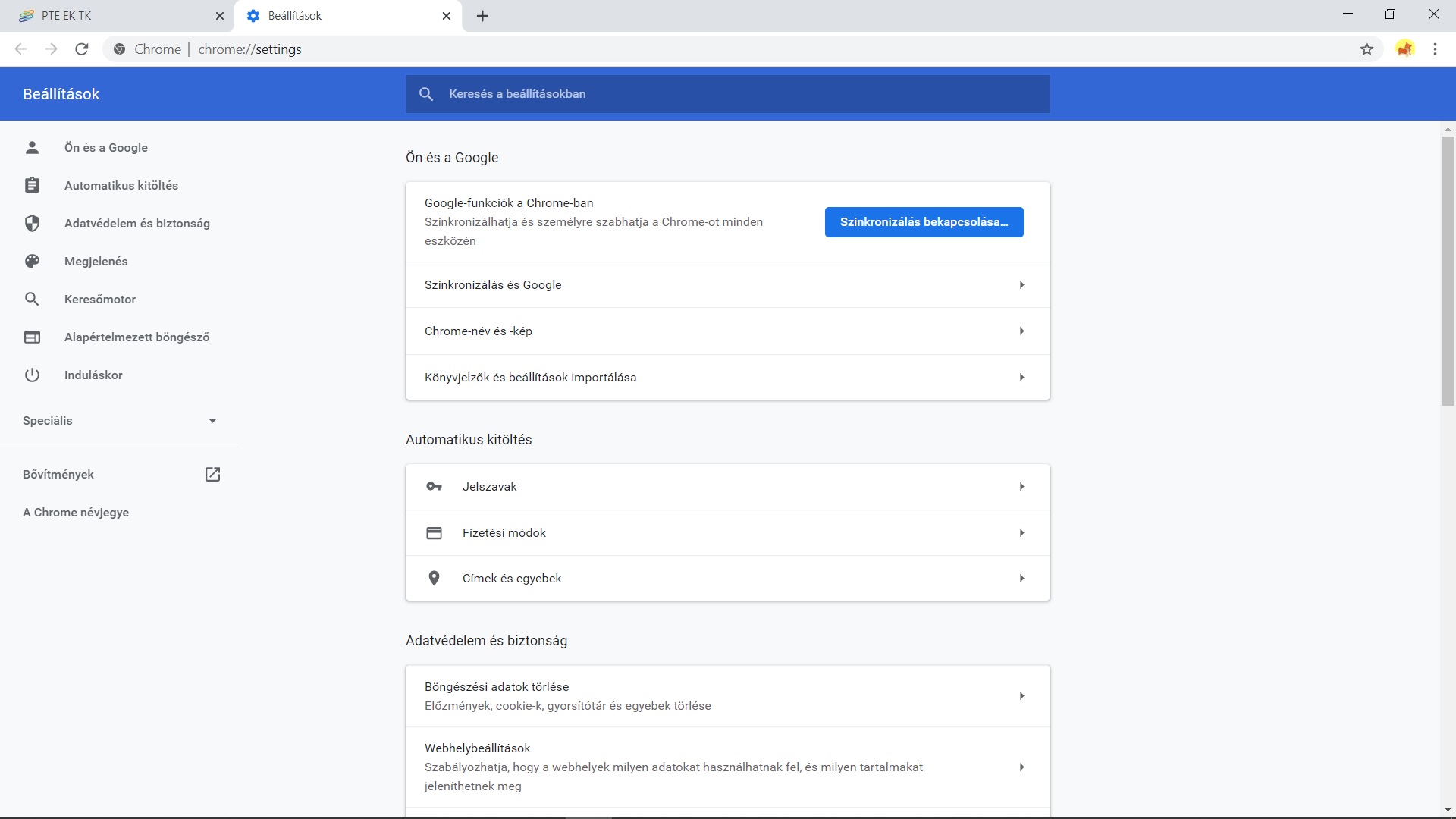Open the profile avatar in the toolbar
The image size is (1456, 819).
tap(1405, 49)
